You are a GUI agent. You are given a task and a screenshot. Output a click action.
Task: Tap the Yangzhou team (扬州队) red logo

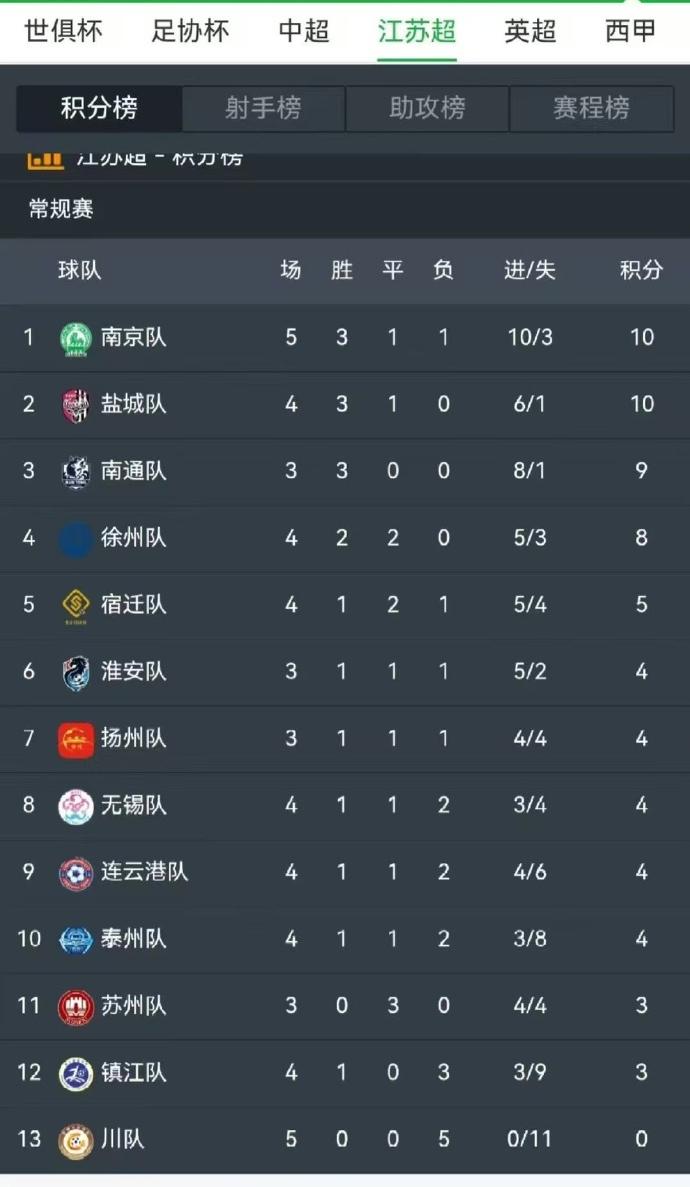click(x=76, y=739)
